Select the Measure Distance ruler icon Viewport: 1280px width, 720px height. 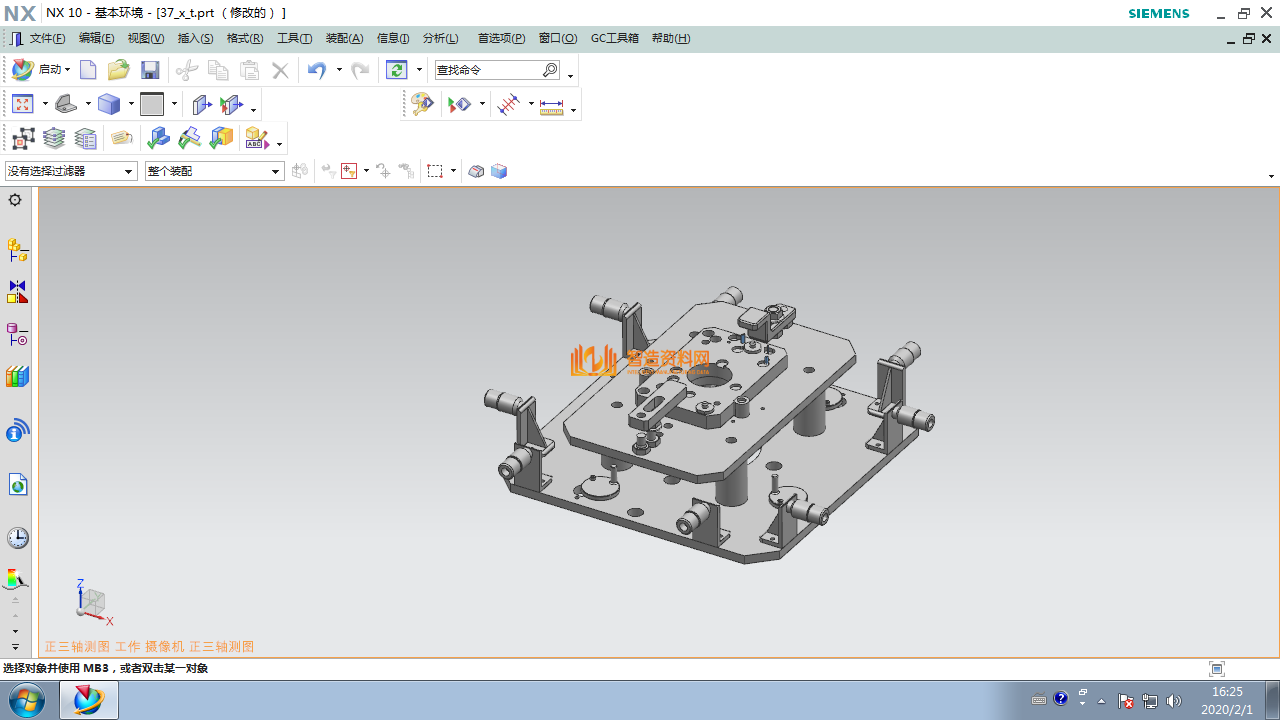click(x=551, y=105)
